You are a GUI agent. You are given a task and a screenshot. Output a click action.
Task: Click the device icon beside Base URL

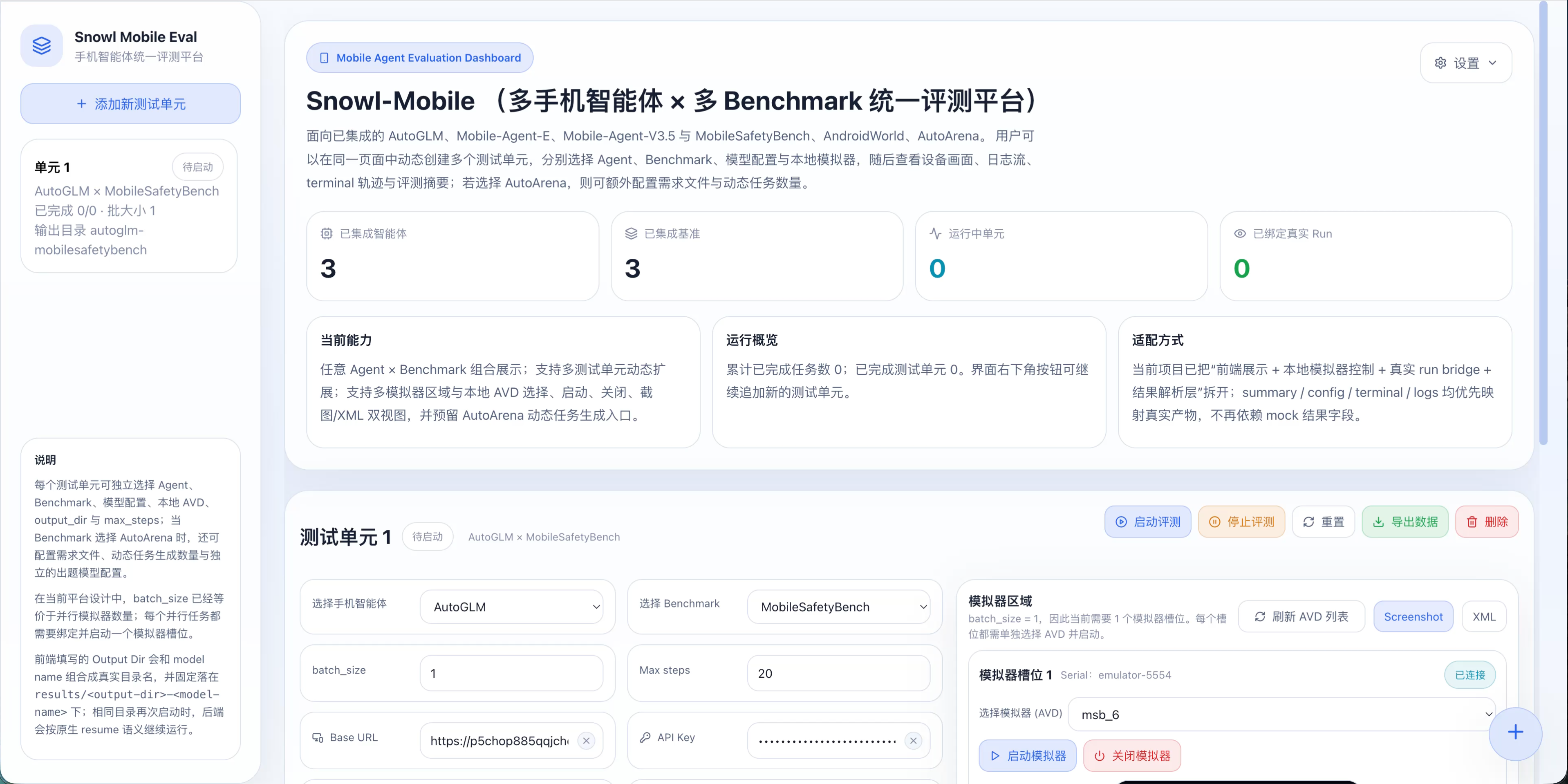pos(318,737)
